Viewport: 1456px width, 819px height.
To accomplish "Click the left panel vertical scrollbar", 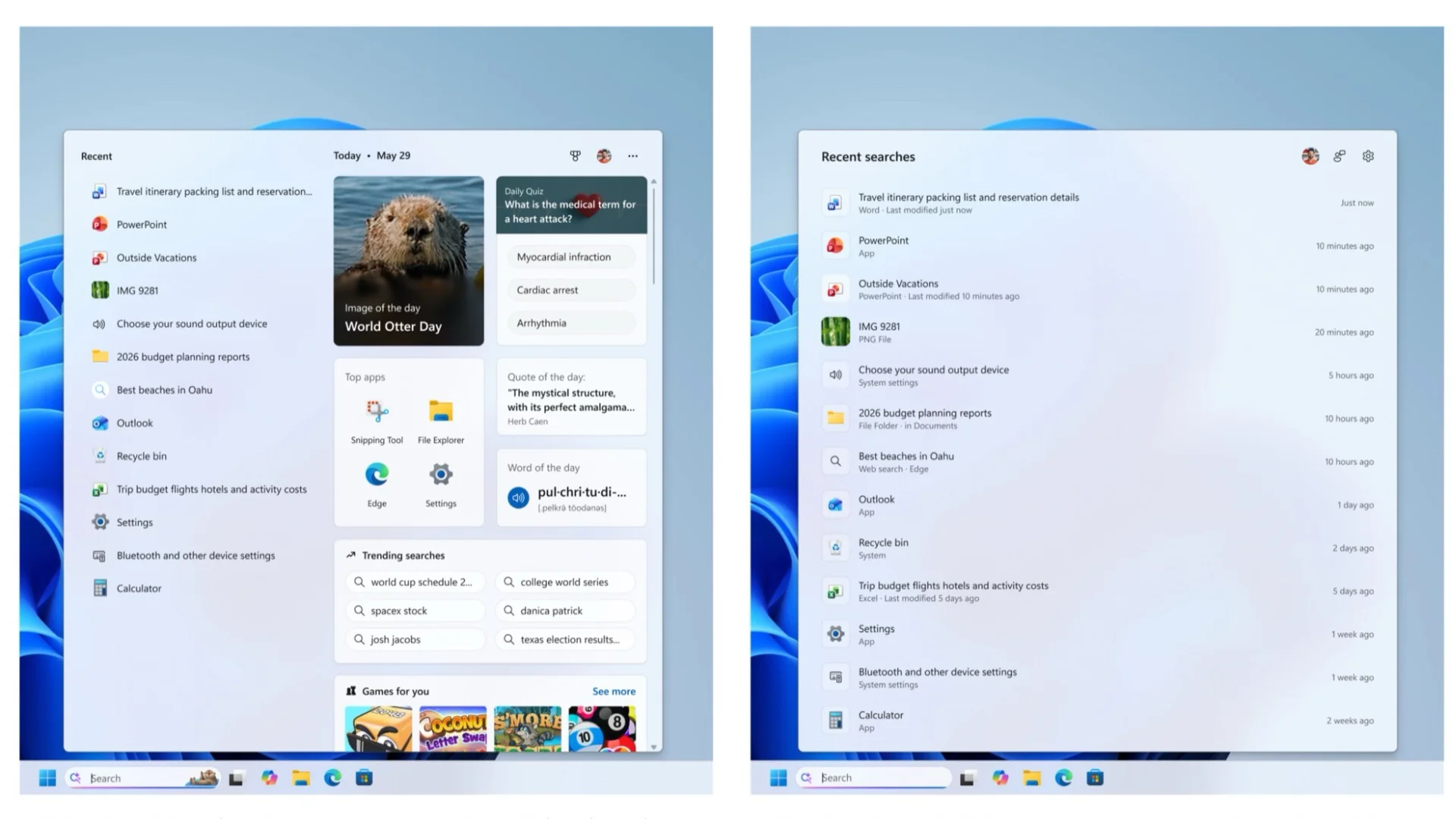I will click(x=653, y=235).
